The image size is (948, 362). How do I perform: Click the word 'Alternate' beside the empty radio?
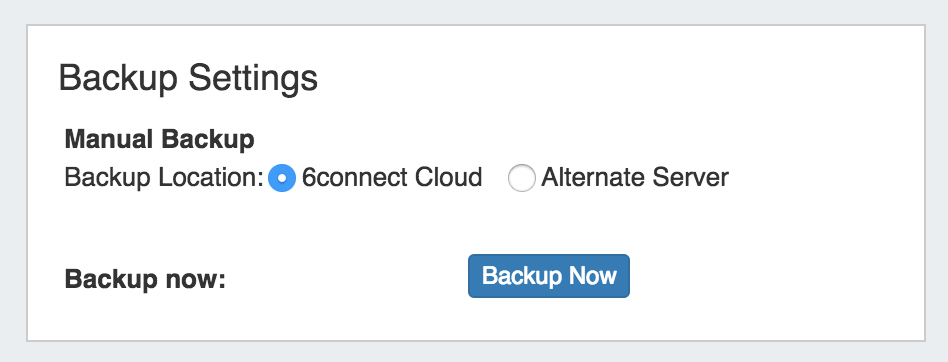[x=594, y=178]
